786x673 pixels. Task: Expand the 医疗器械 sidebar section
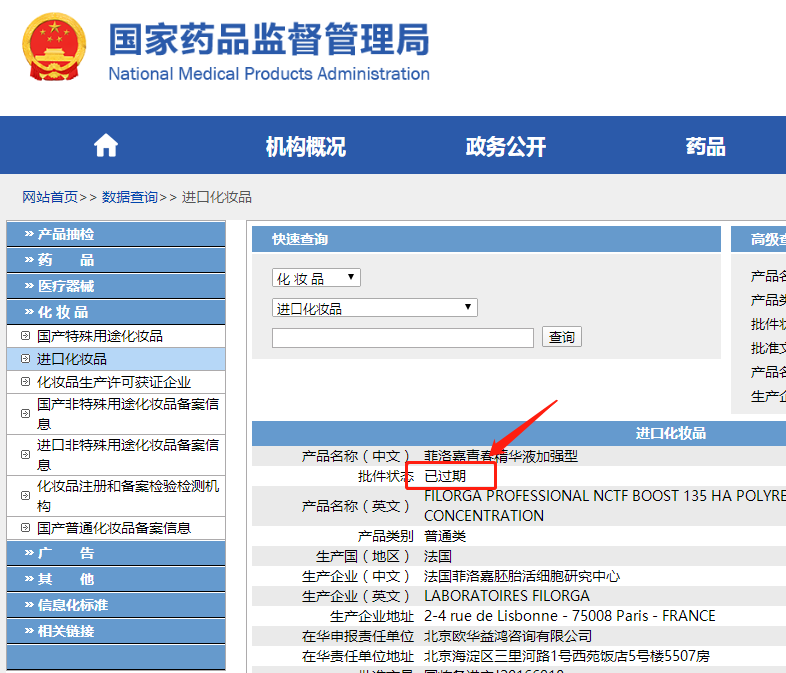coord(116,286)
